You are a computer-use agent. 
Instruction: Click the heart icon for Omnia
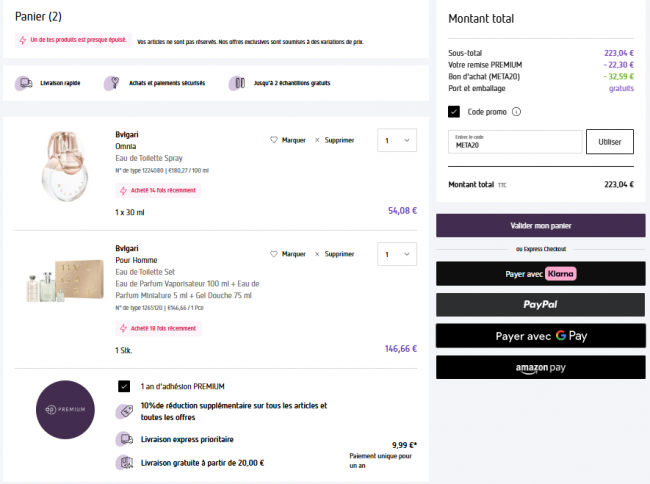click(275, 140)
